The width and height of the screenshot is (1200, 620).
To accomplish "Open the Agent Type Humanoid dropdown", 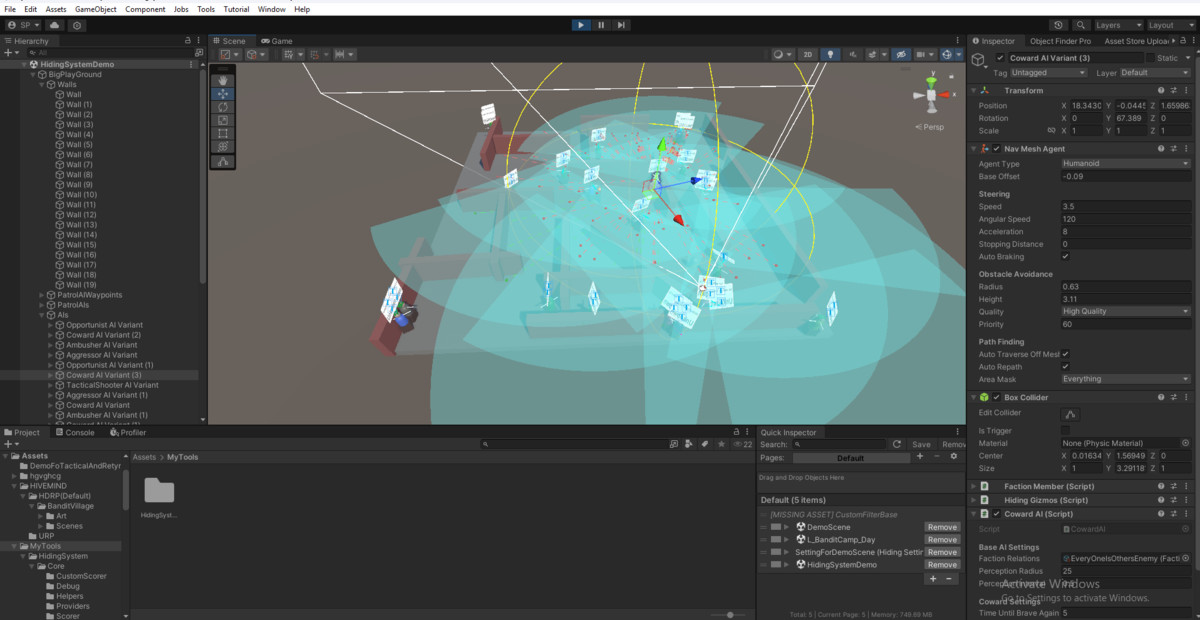I will coord(1125,163).
